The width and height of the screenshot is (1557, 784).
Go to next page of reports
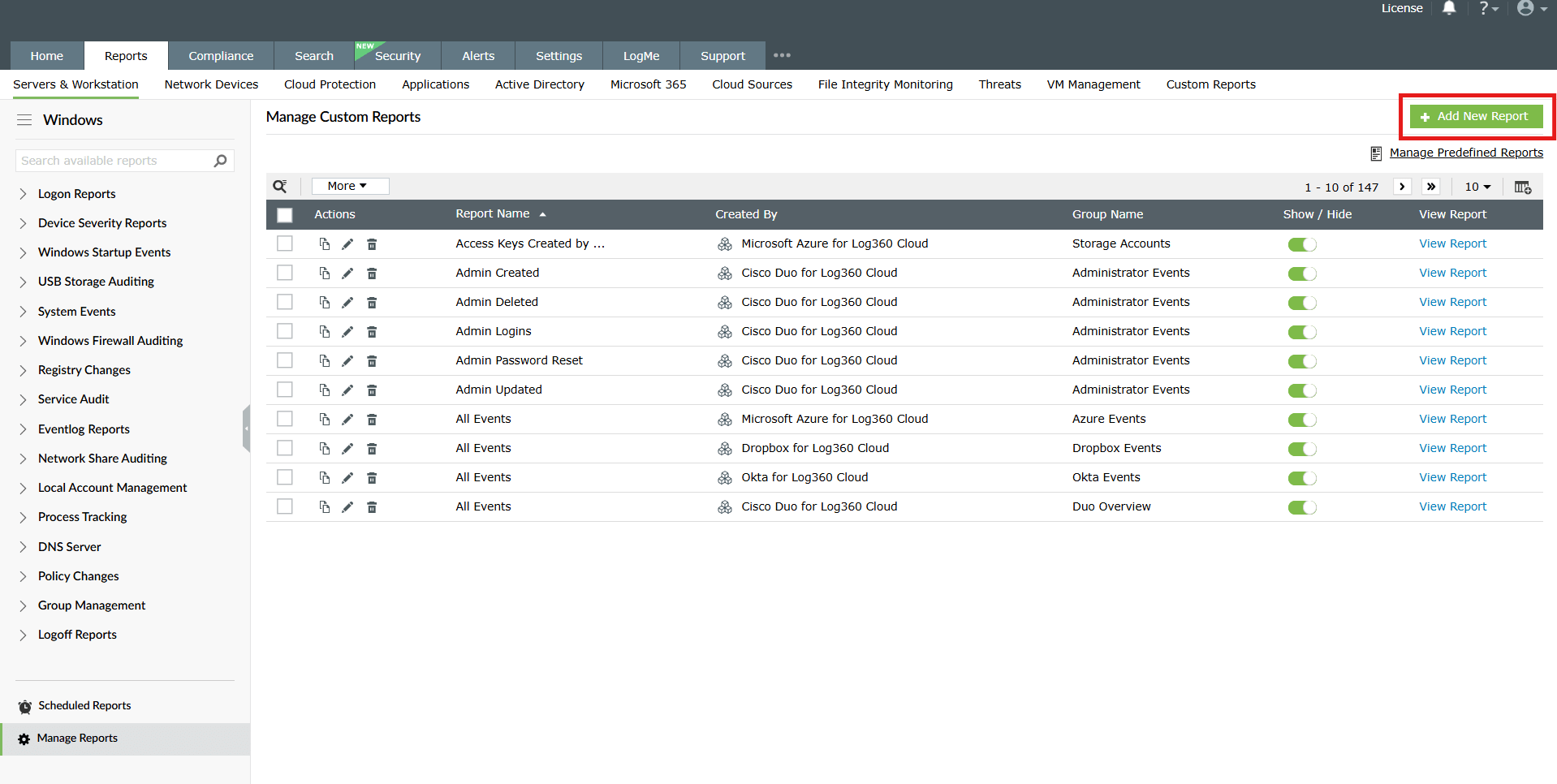point(1402,187)
